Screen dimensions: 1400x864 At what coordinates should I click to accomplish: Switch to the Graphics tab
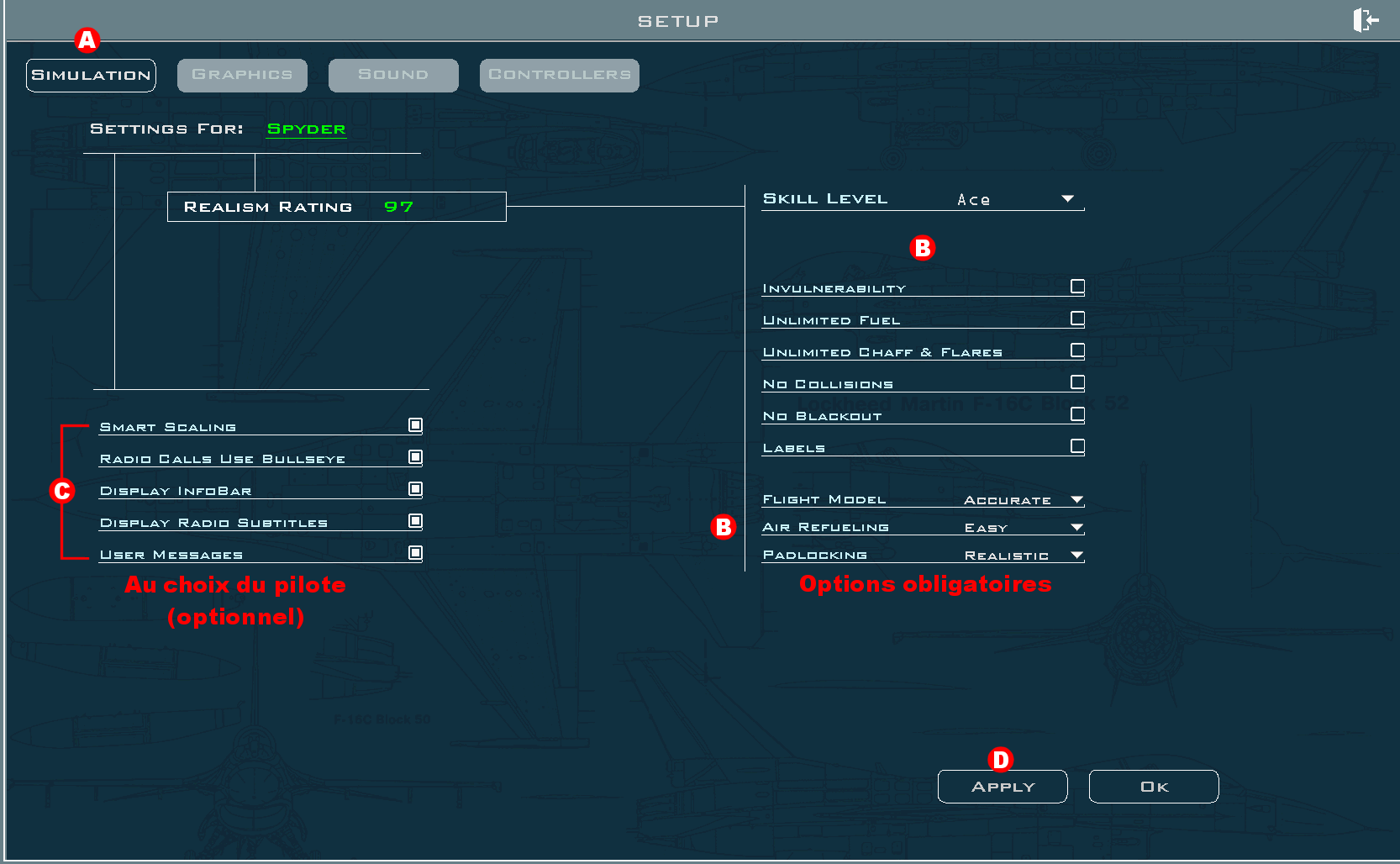[242, 75]
